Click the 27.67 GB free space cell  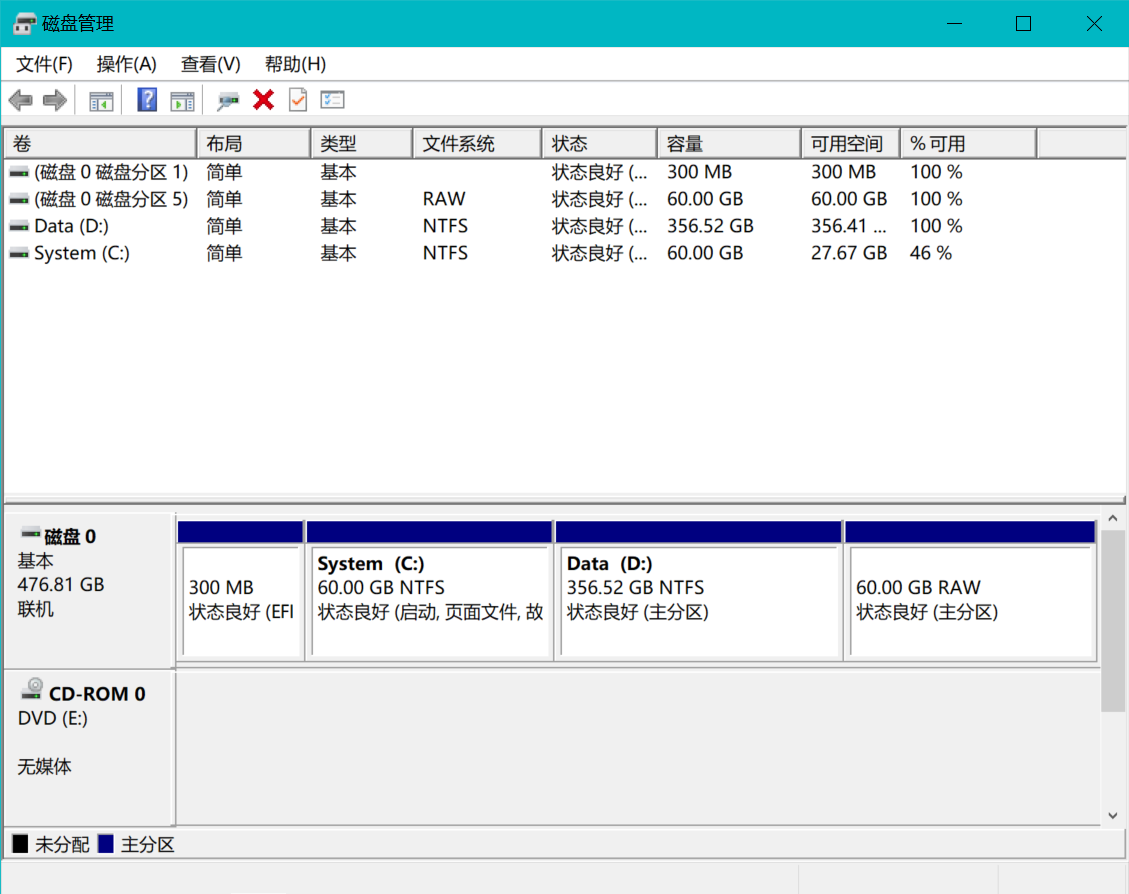849,253
